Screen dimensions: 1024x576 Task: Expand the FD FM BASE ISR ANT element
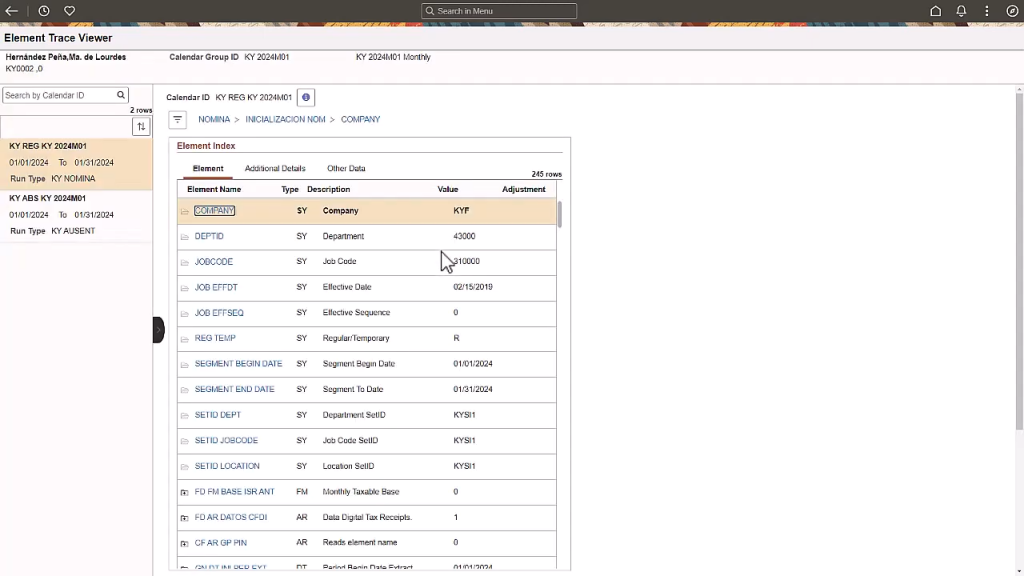(x=185, y=491)
